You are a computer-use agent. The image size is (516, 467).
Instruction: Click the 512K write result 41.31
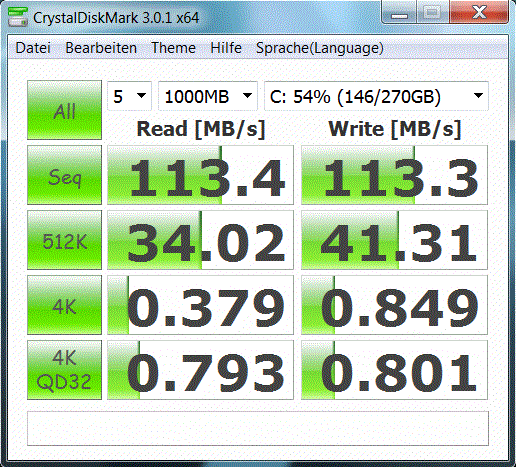(394, 240)
